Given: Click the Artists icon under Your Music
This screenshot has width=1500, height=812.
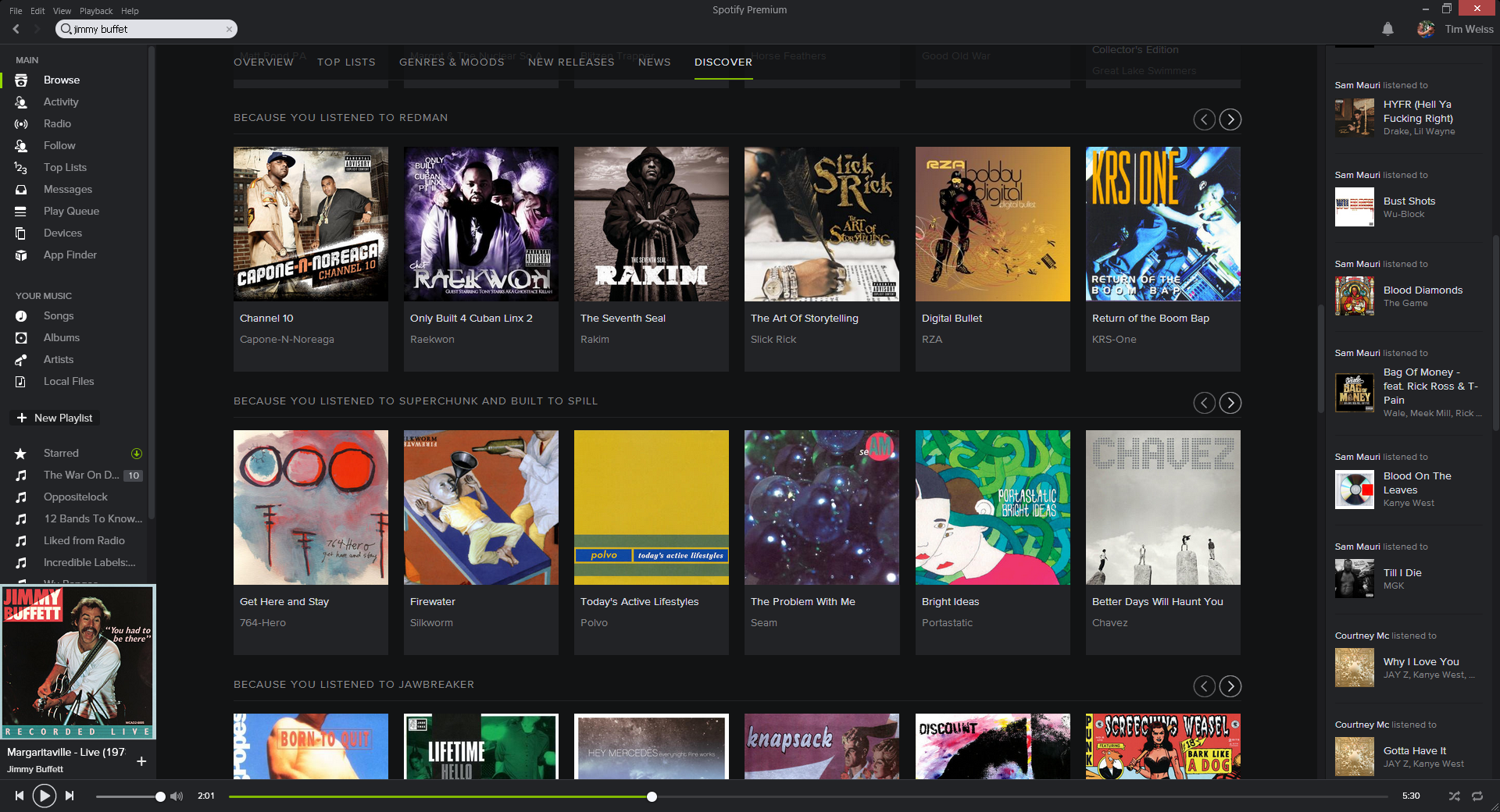Looking at the screenshot, I should (21, 360).
